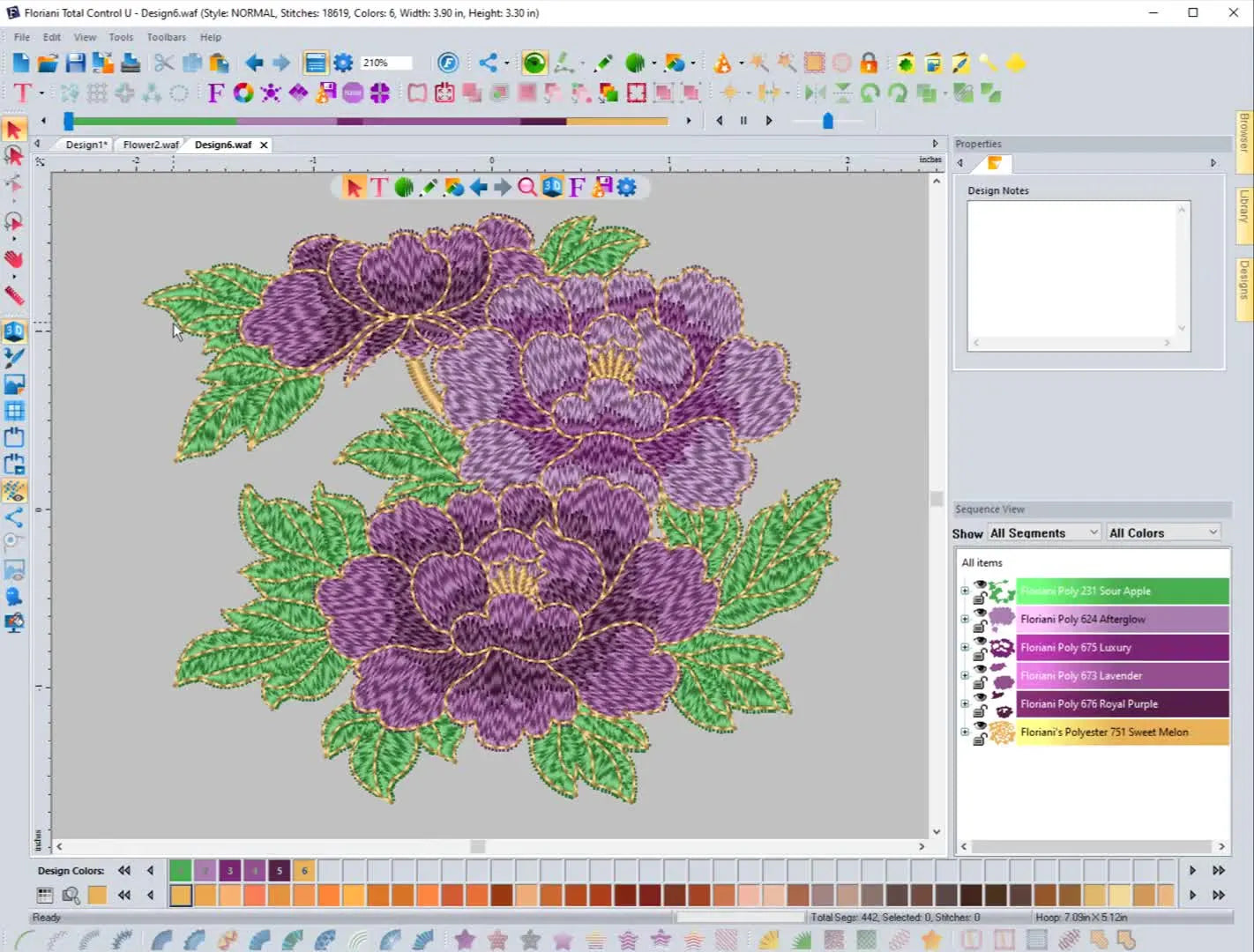Open the Tools menu
The height and width of the screenshot is (952, 1254).
[x=121, y=37]
